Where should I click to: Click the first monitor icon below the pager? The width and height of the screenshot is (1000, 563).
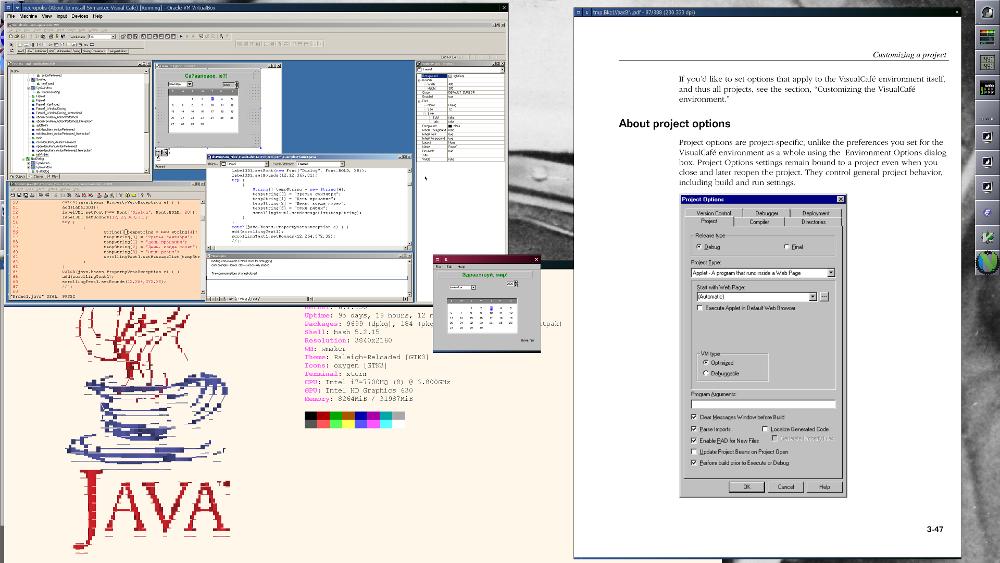pos(987,136)
